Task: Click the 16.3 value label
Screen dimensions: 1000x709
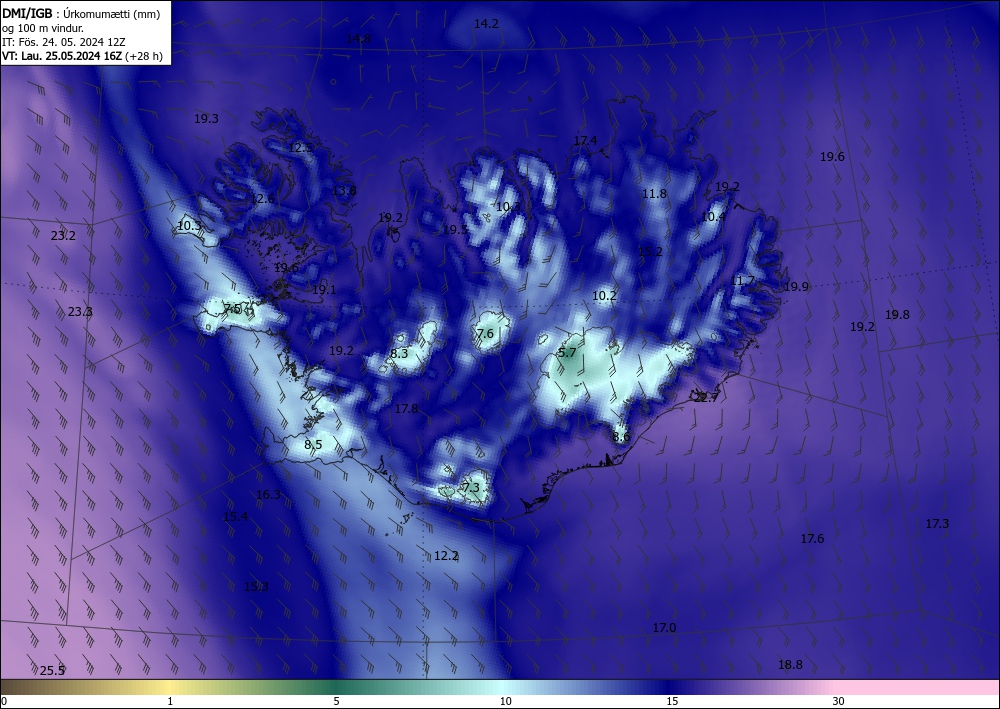Action: coord(268,495)
